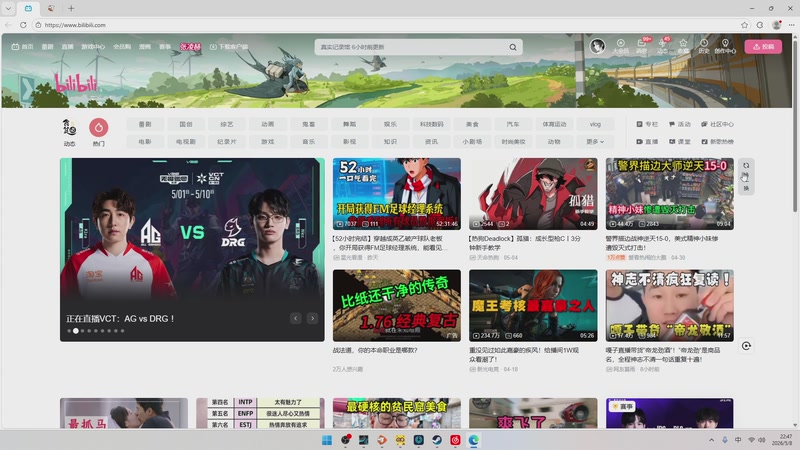This screenshot has width=800, height=450.
Task: Focus the bilibili search input field
Action: click(412, 47)
